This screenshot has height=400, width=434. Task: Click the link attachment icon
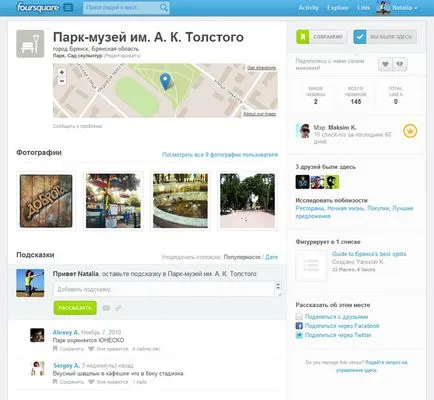coord(118,308)
